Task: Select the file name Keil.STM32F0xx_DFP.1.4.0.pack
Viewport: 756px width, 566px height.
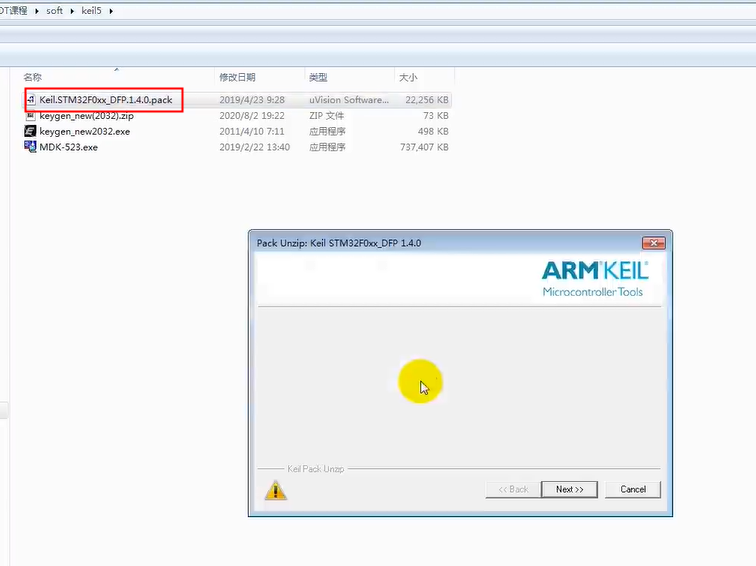Action: tap(106, 100)
